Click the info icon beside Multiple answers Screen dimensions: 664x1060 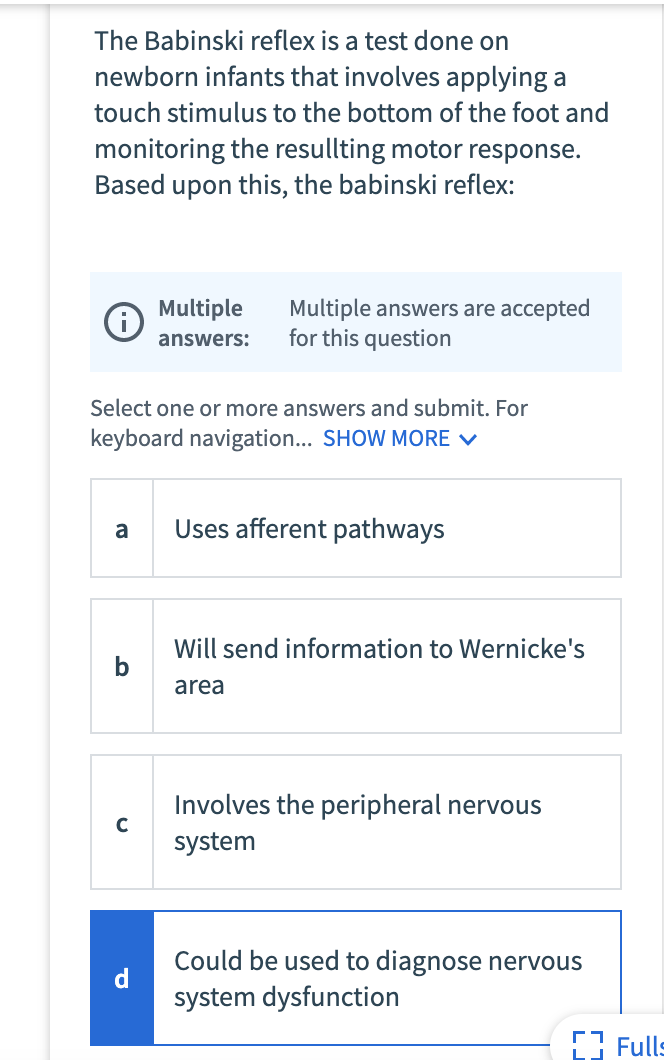click(123, 322)
